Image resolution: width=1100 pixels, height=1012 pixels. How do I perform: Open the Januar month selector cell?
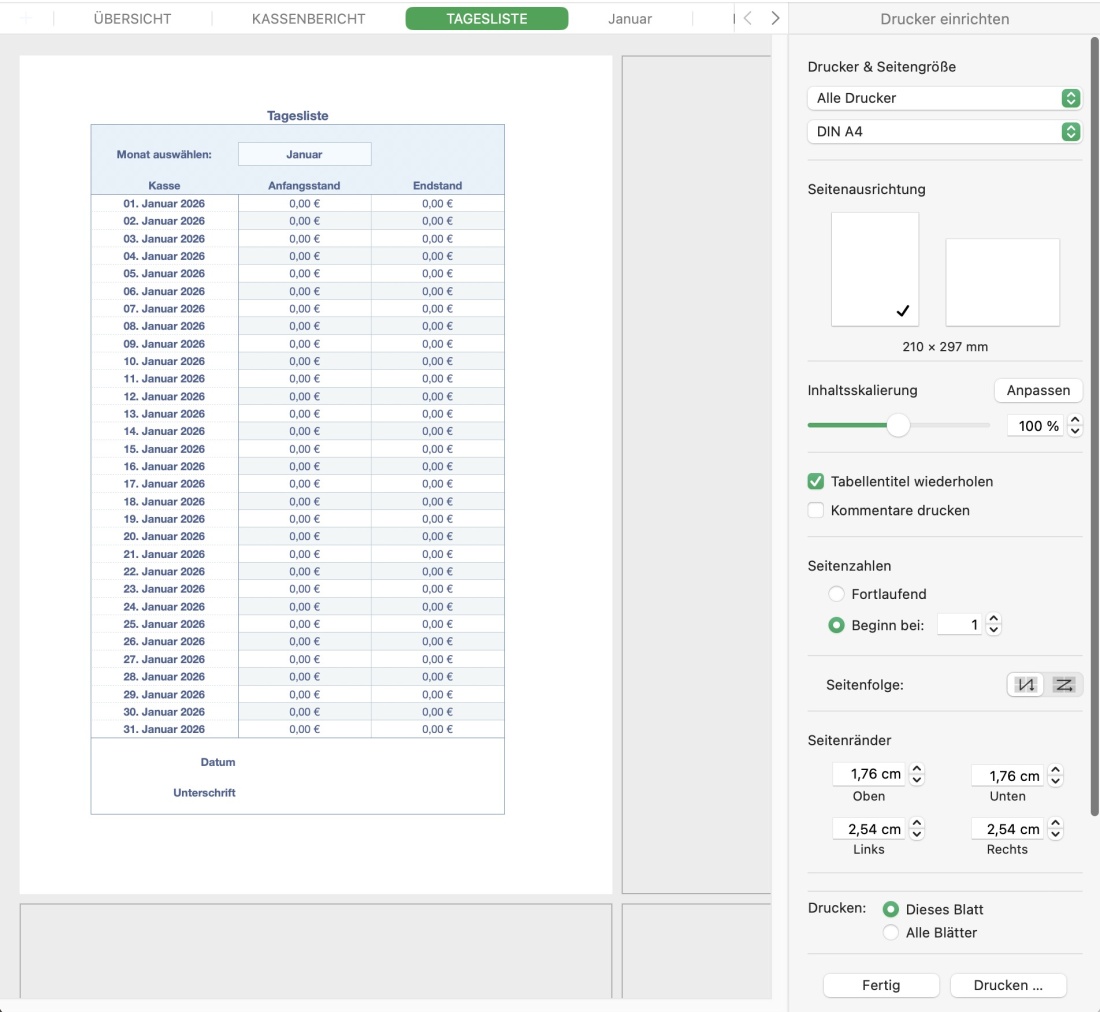304,154
